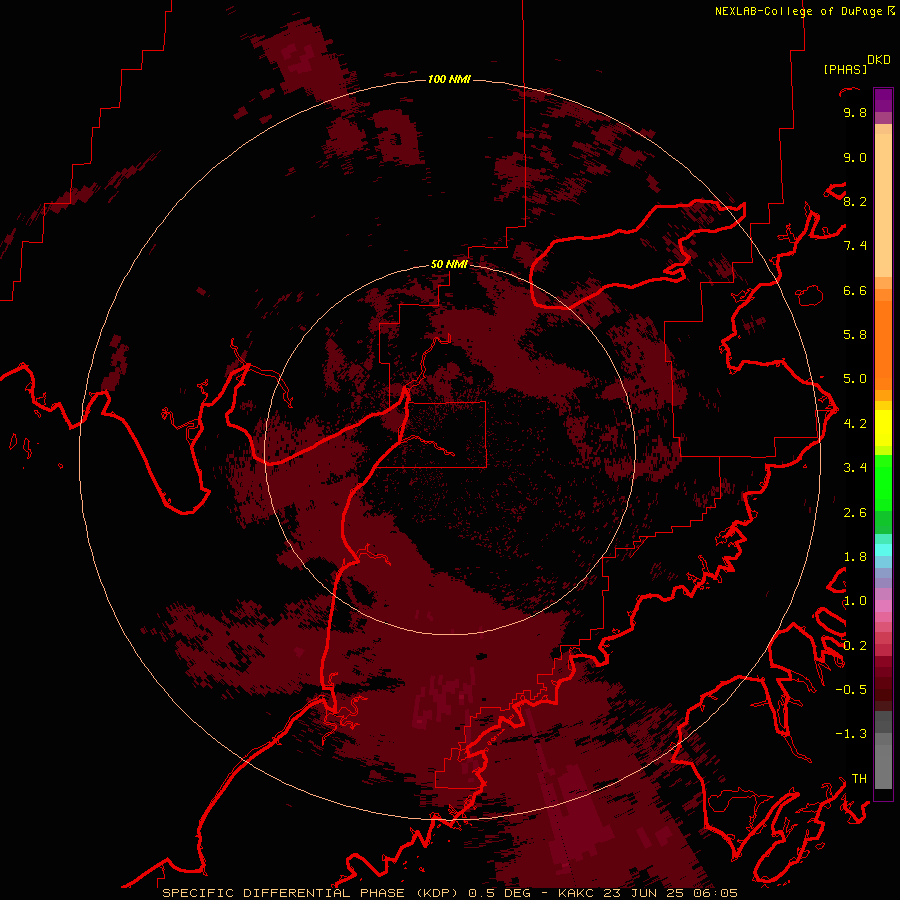Click the 5.0 legend value
900x900 pixels.
(855, 379)
